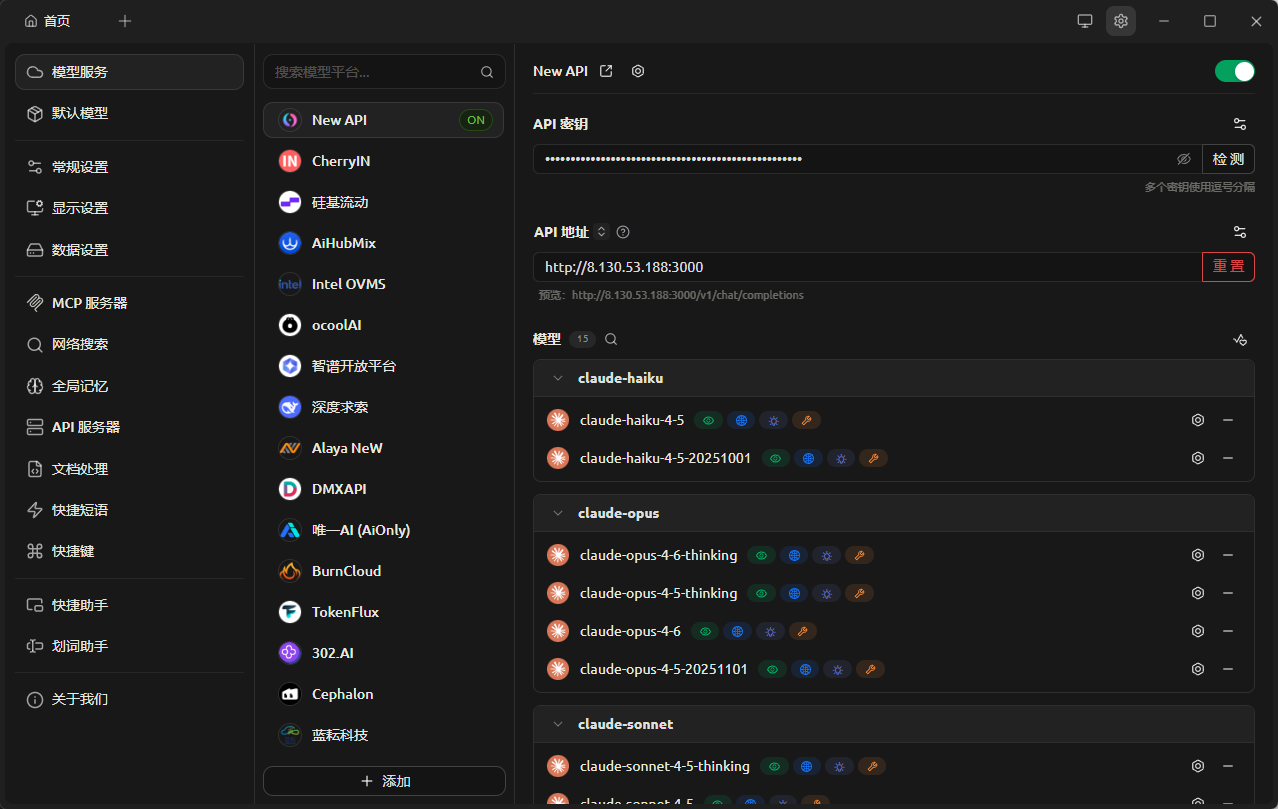
Task: Click the 重置 button for API address
Action: click(1228, 267)
